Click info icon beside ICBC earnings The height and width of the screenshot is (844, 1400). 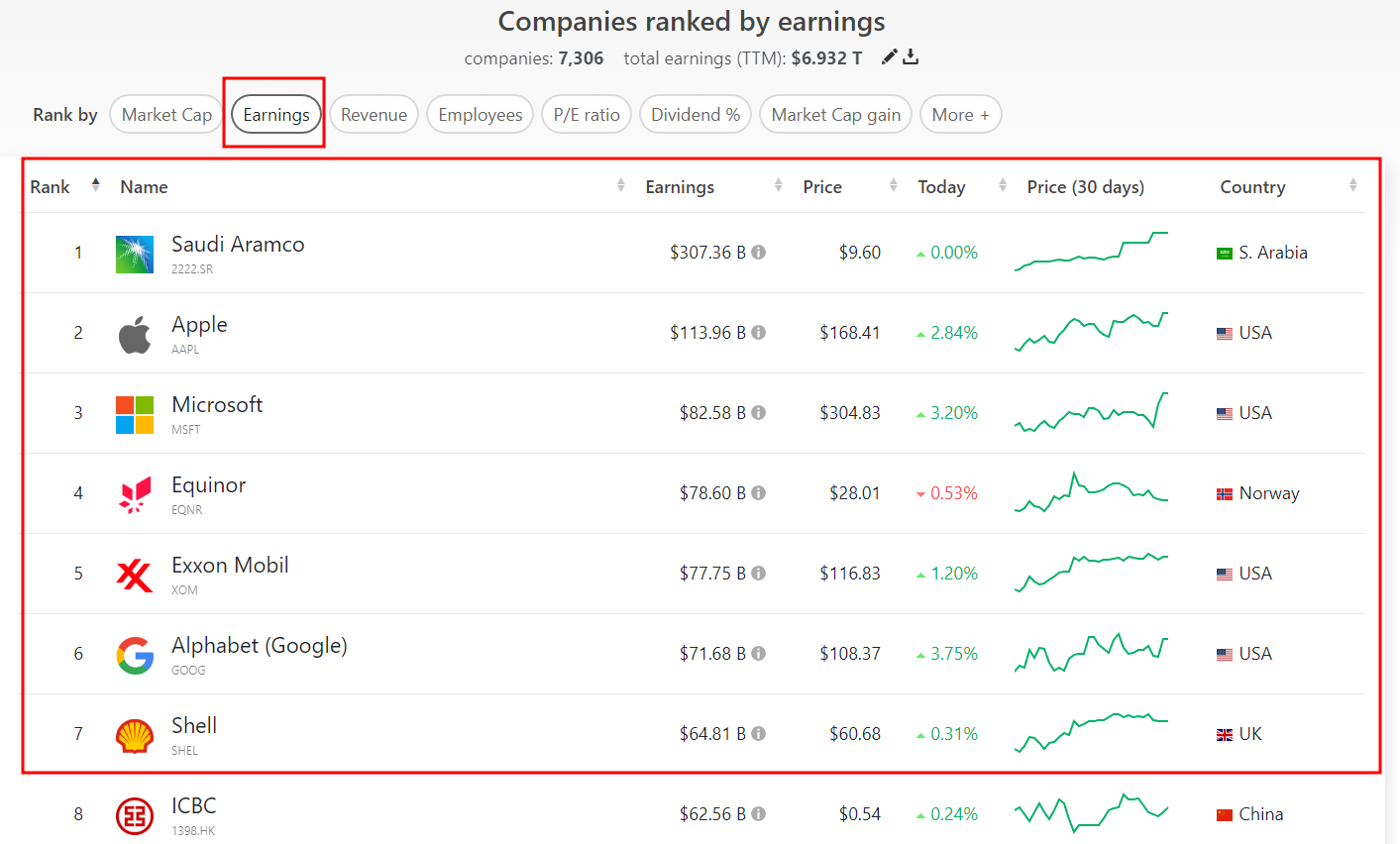tap(759, 814)
